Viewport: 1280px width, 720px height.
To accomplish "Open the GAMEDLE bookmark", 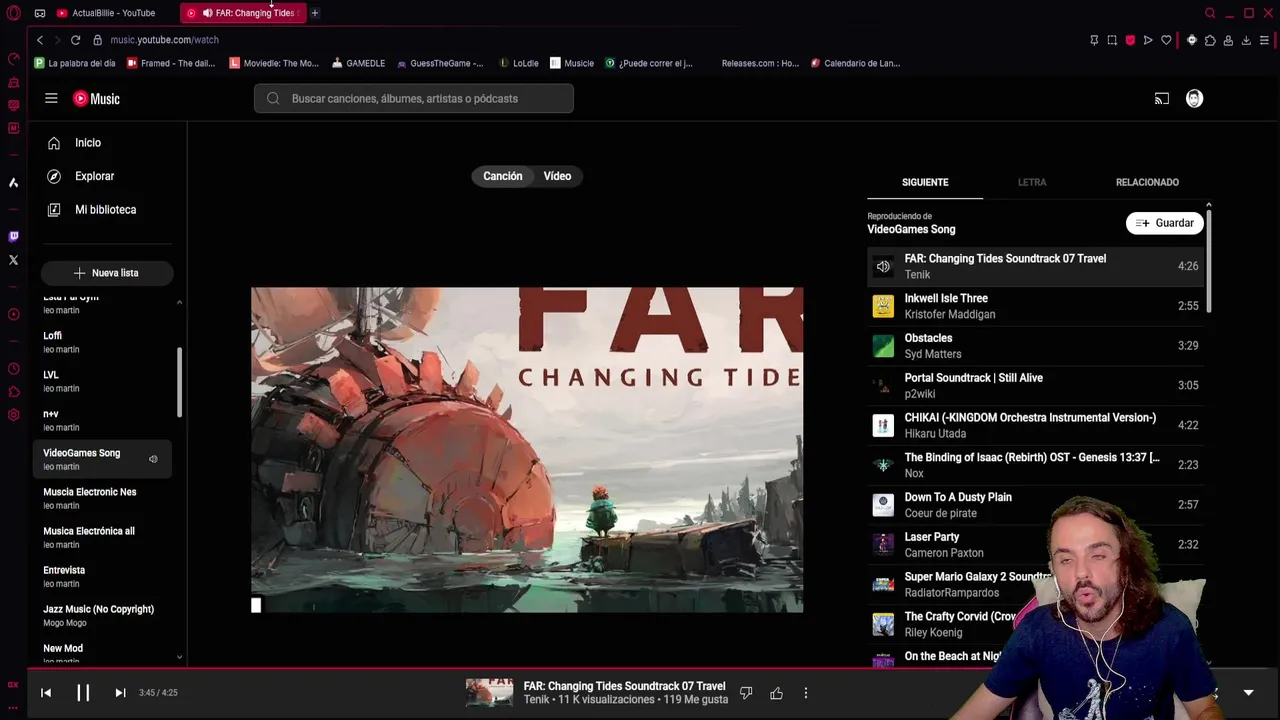I will 358,63.
